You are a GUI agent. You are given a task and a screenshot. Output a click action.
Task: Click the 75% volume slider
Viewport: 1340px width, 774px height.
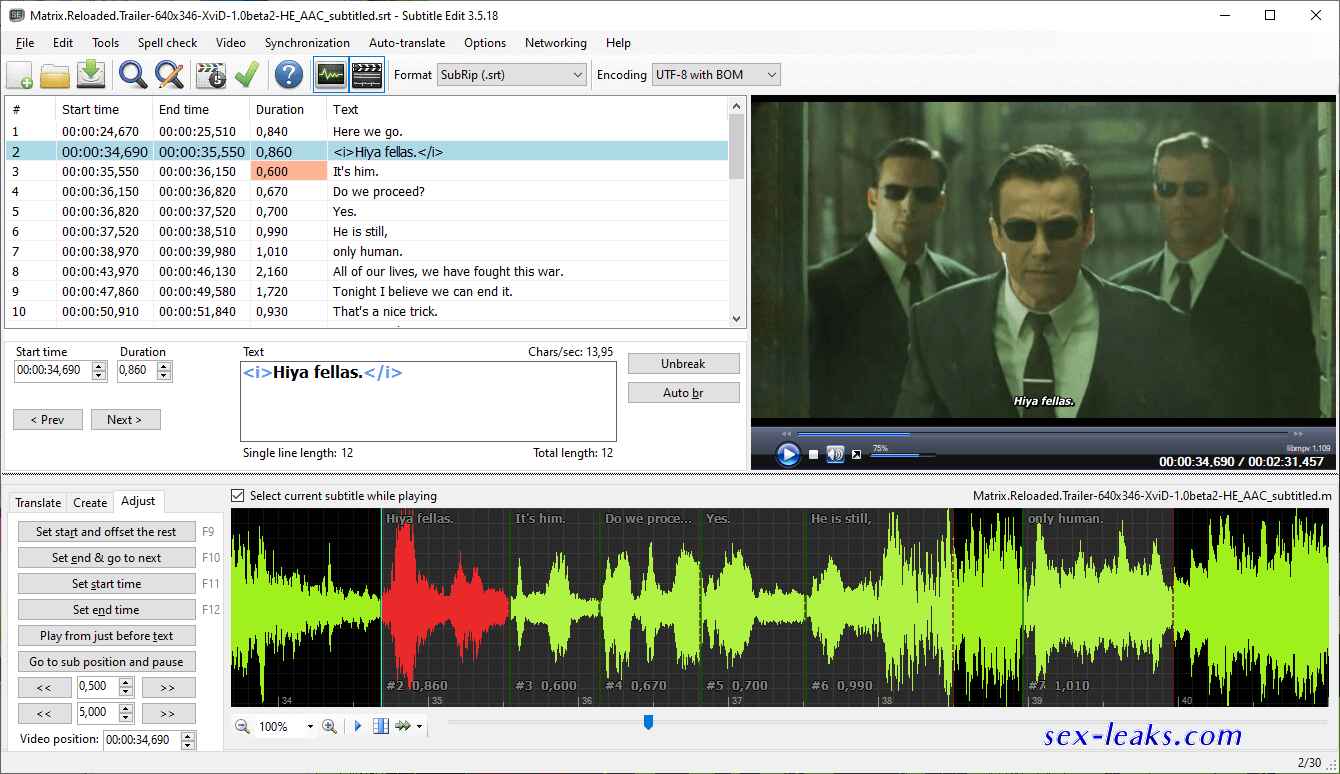pyautogui.click(x=904, y=456)
